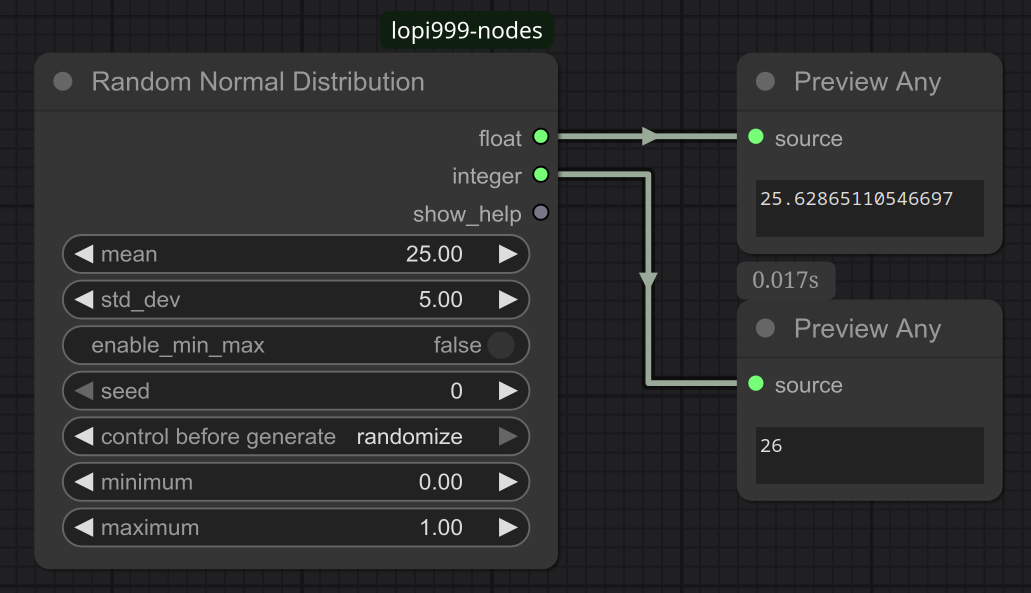This screenshot has width=1031, height=593.
Task: Click source input socket of lower Preview Any
Action: point(756,383)
